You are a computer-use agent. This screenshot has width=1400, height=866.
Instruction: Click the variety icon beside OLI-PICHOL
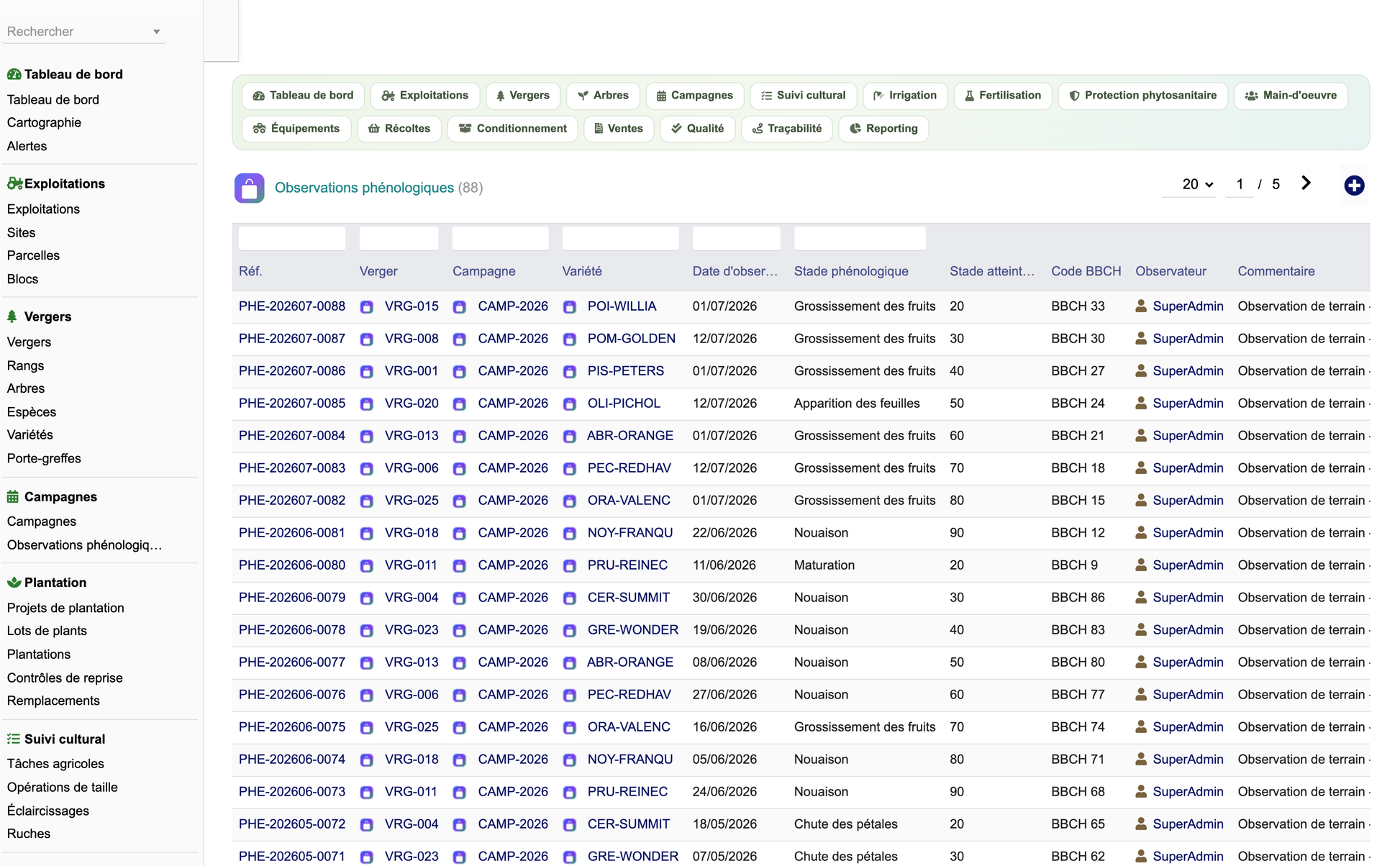(570, 404)
